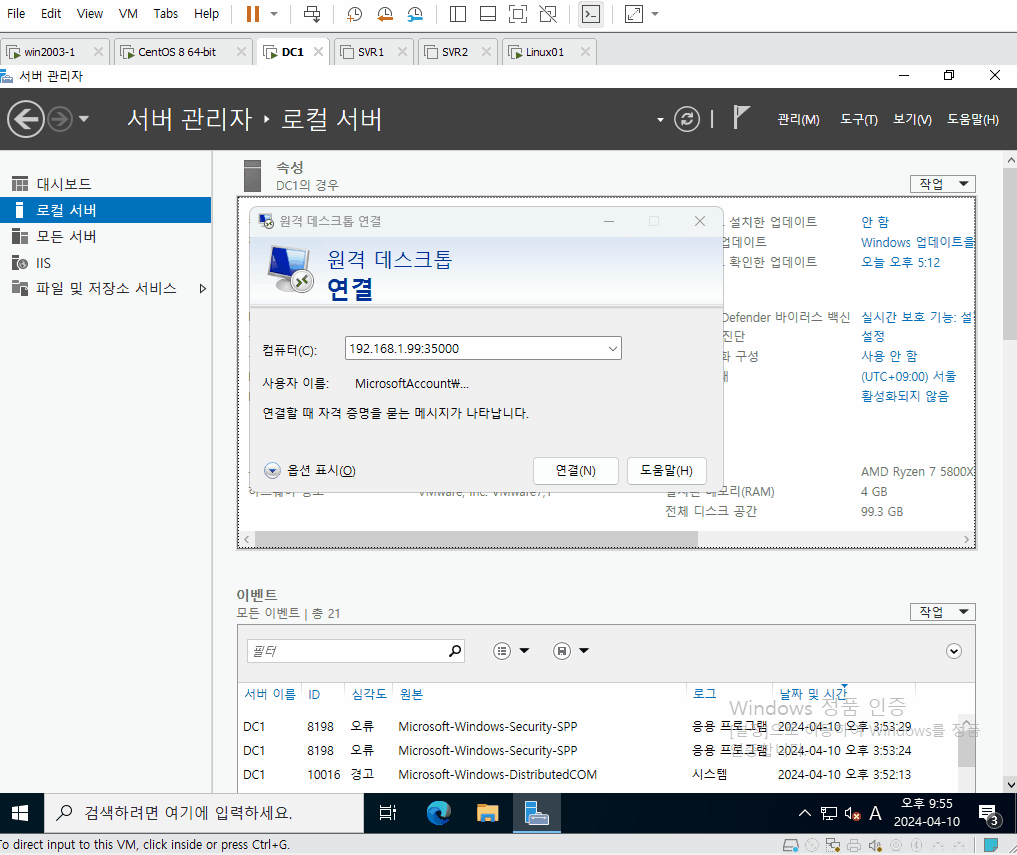Expand 파일 및 저장소 서비스 arrow

pyautogui.click(x=202, y=289)
